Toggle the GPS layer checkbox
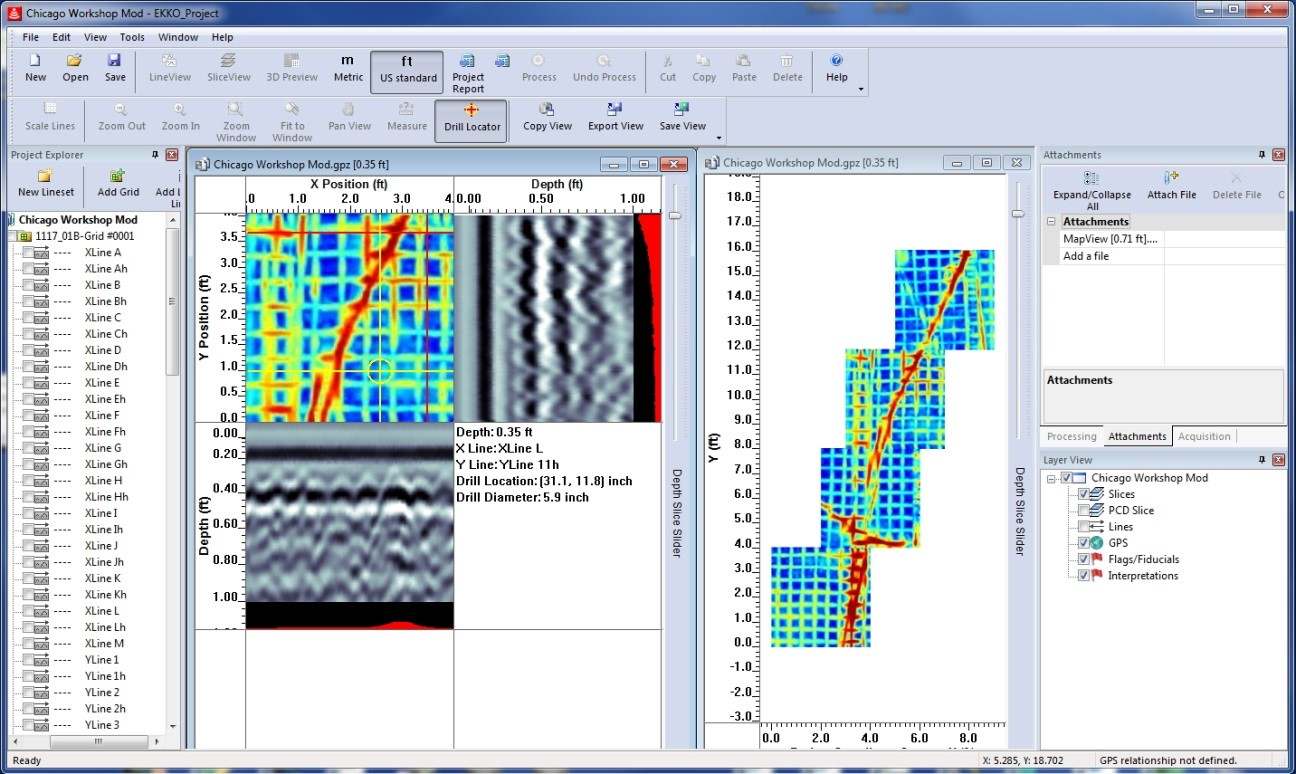 coord(1084,543)
